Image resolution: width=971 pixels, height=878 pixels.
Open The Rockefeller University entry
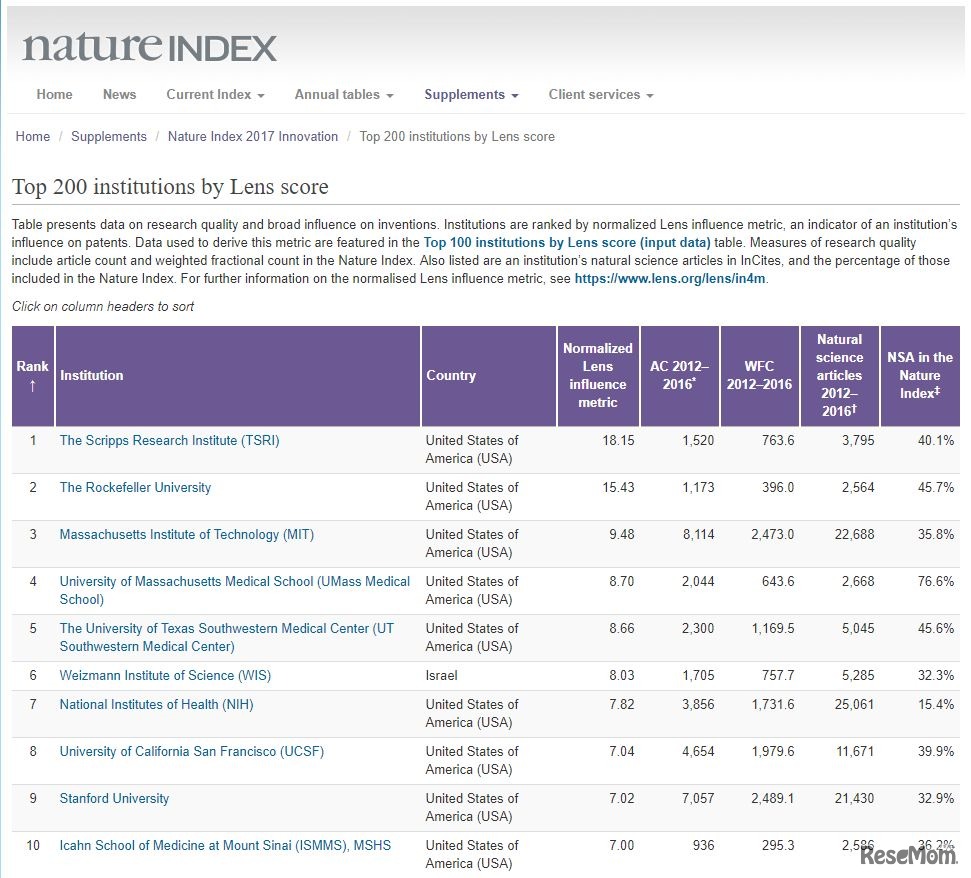pos(135,488)
